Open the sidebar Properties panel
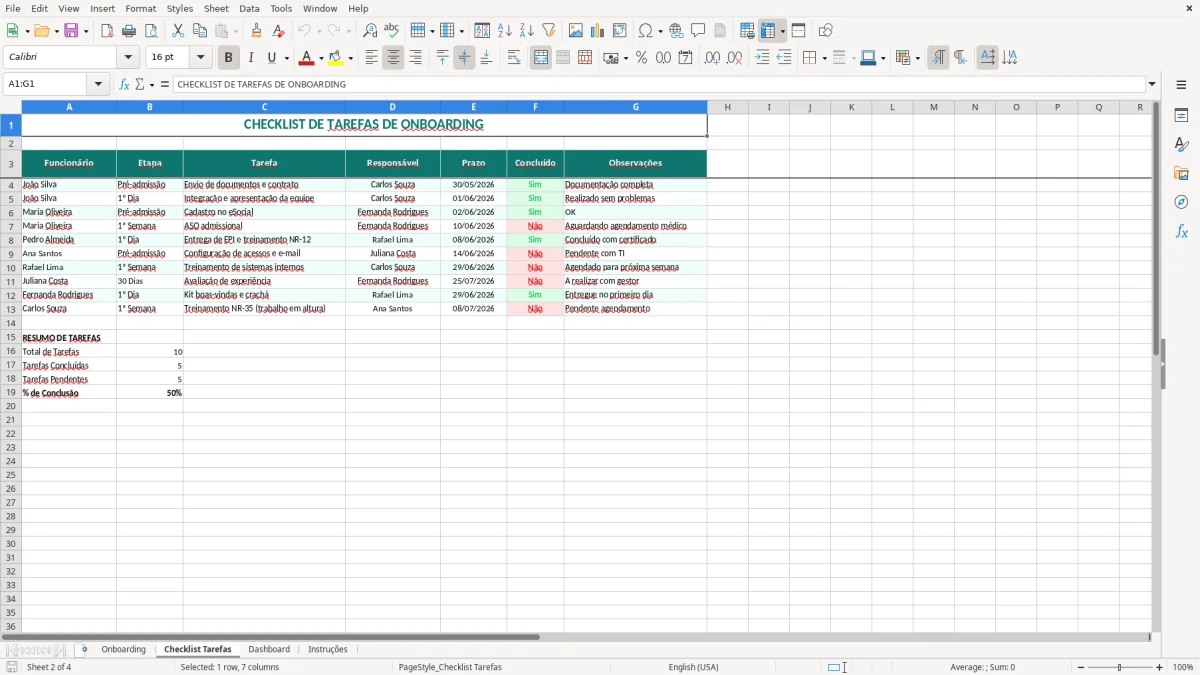The image size is (1200, 675). [x=1181, y=116]
